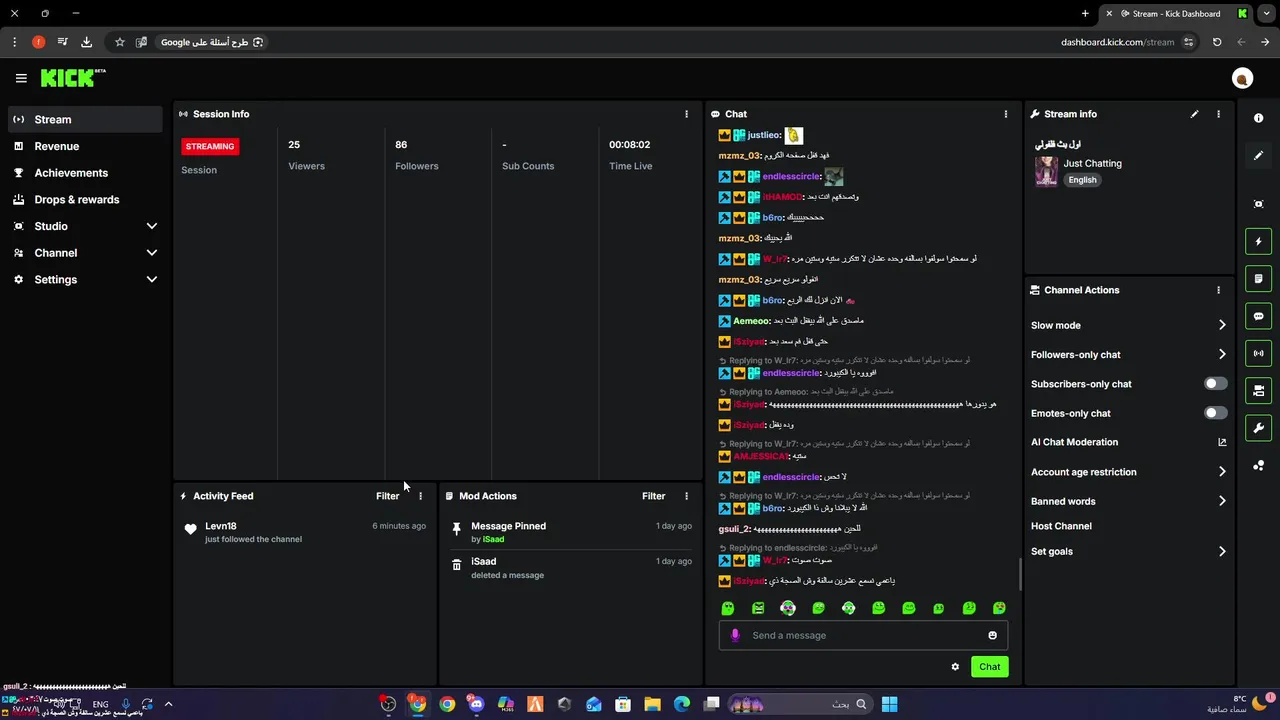Insert the last crying green emote
Screen dimensions: 1280x720
tap(999, 608)
